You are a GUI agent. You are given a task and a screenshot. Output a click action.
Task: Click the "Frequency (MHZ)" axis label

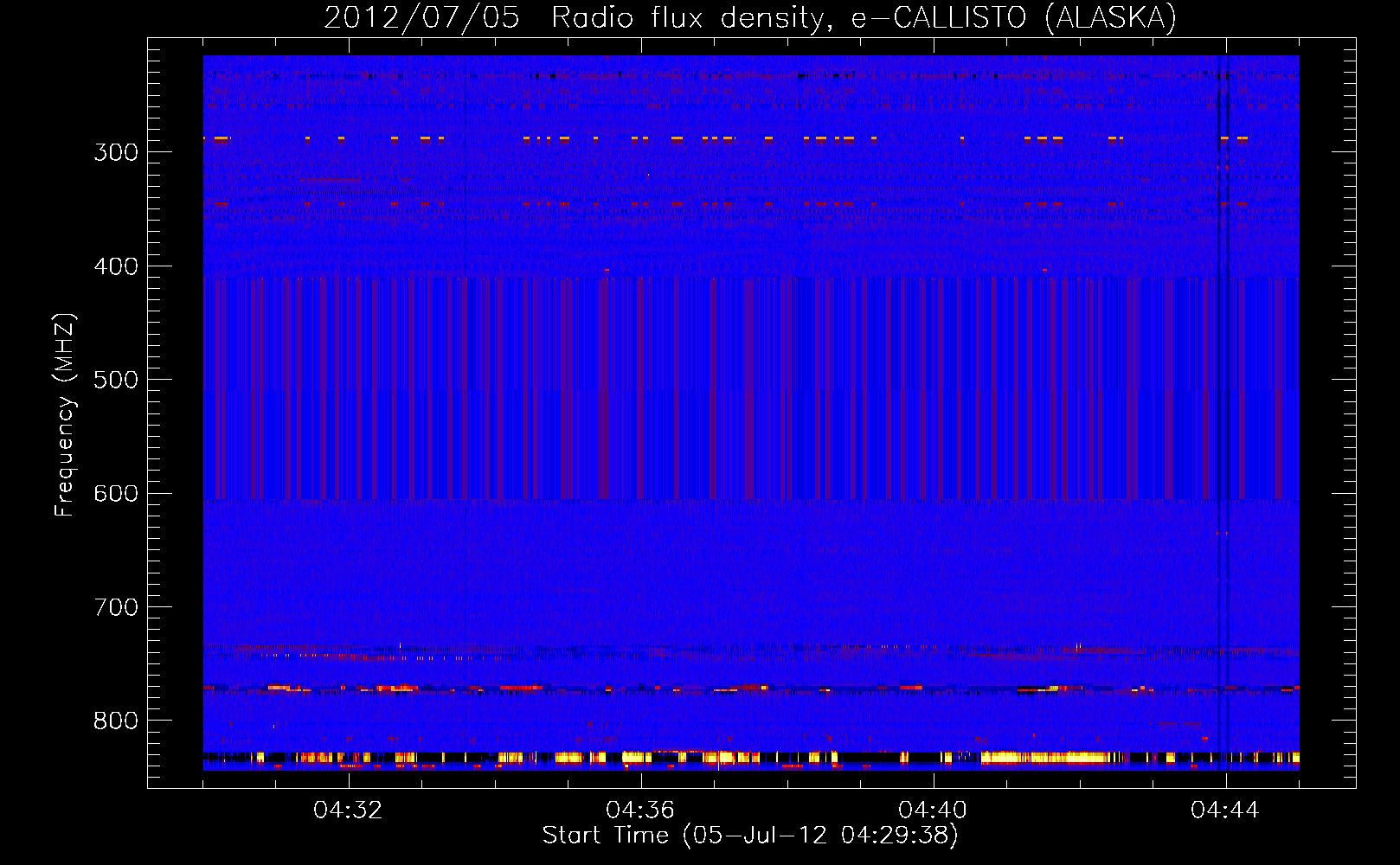(x=65, y=414)
